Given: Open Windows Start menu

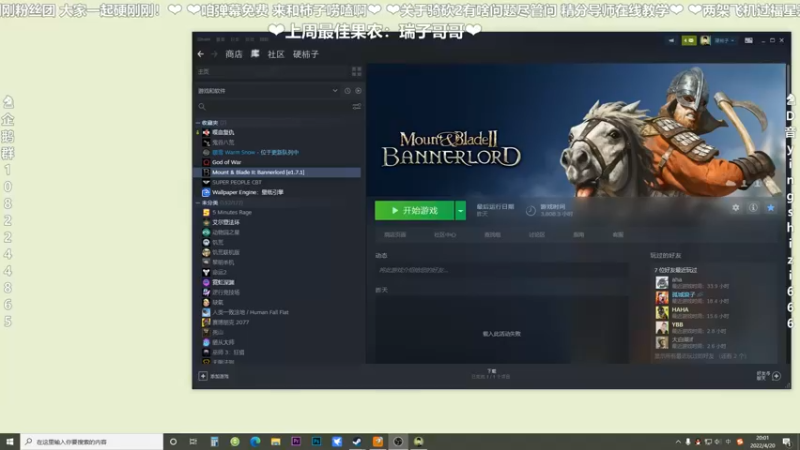Looking at the screenshot, I should point(10,441).
